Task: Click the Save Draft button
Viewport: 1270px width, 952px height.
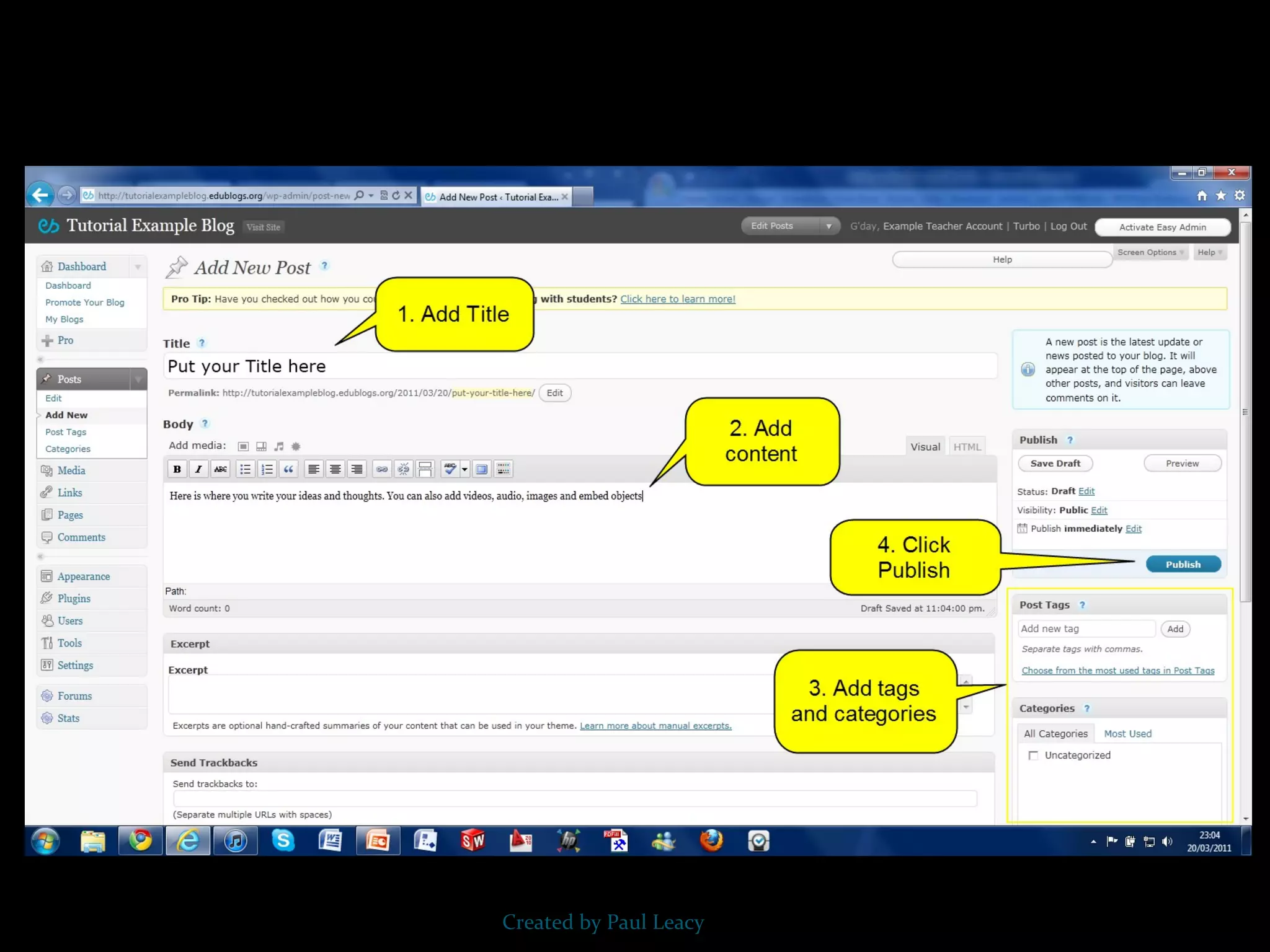Action: coord(1055,463)
